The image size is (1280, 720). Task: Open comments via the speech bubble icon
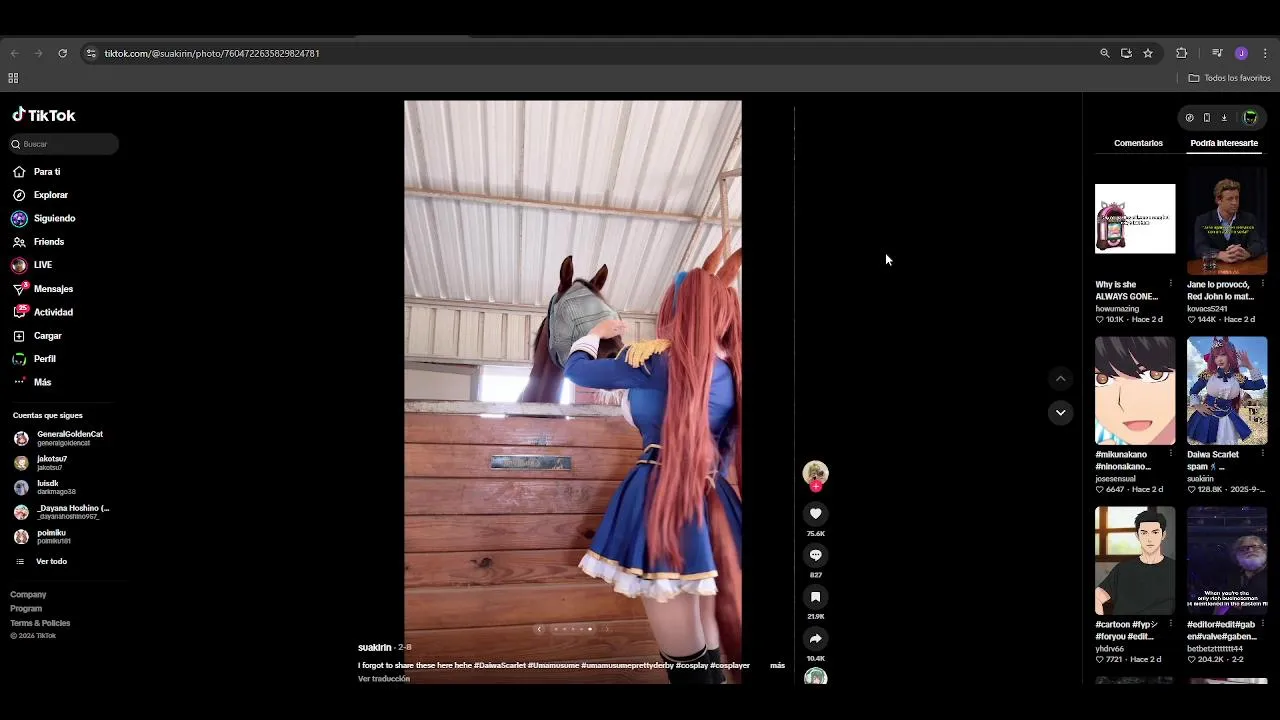(816, 555)
